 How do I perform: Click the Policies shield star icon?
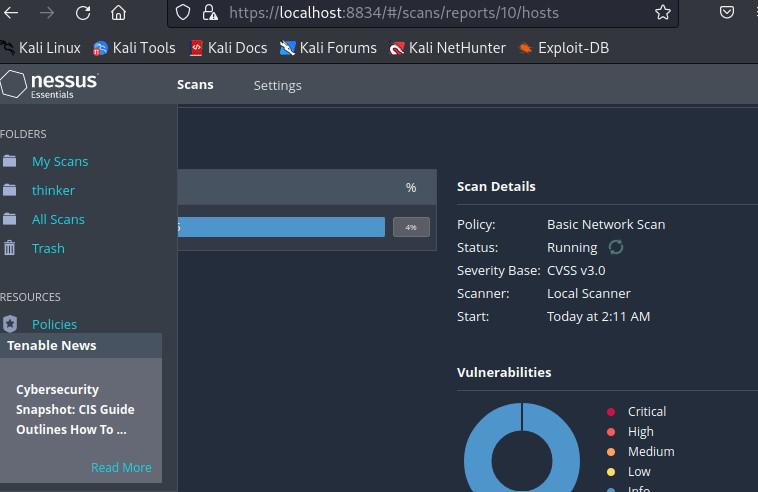[x=10, y=324]
